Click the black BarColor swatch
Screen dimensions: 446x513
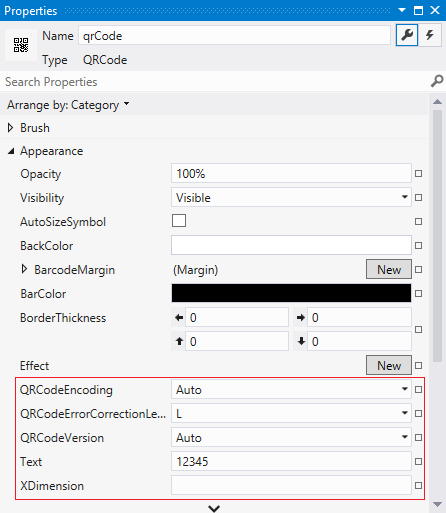(291, 293)
